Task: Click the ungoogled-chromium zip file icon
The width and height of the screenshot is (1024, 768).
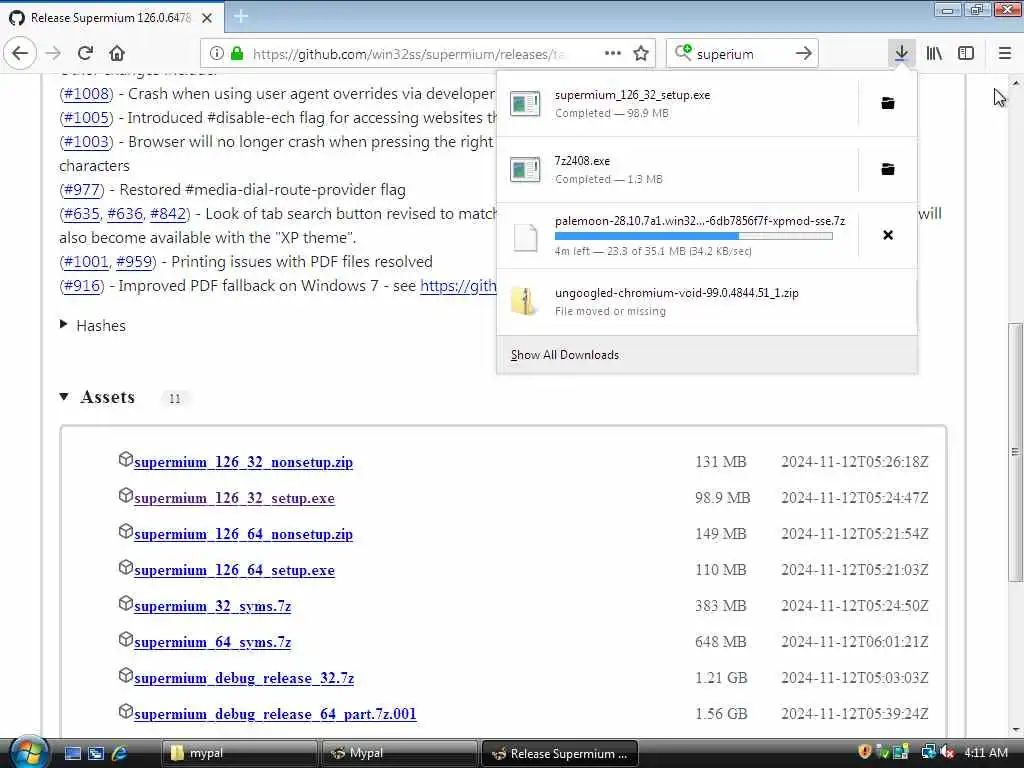Action: click(525, 301)
